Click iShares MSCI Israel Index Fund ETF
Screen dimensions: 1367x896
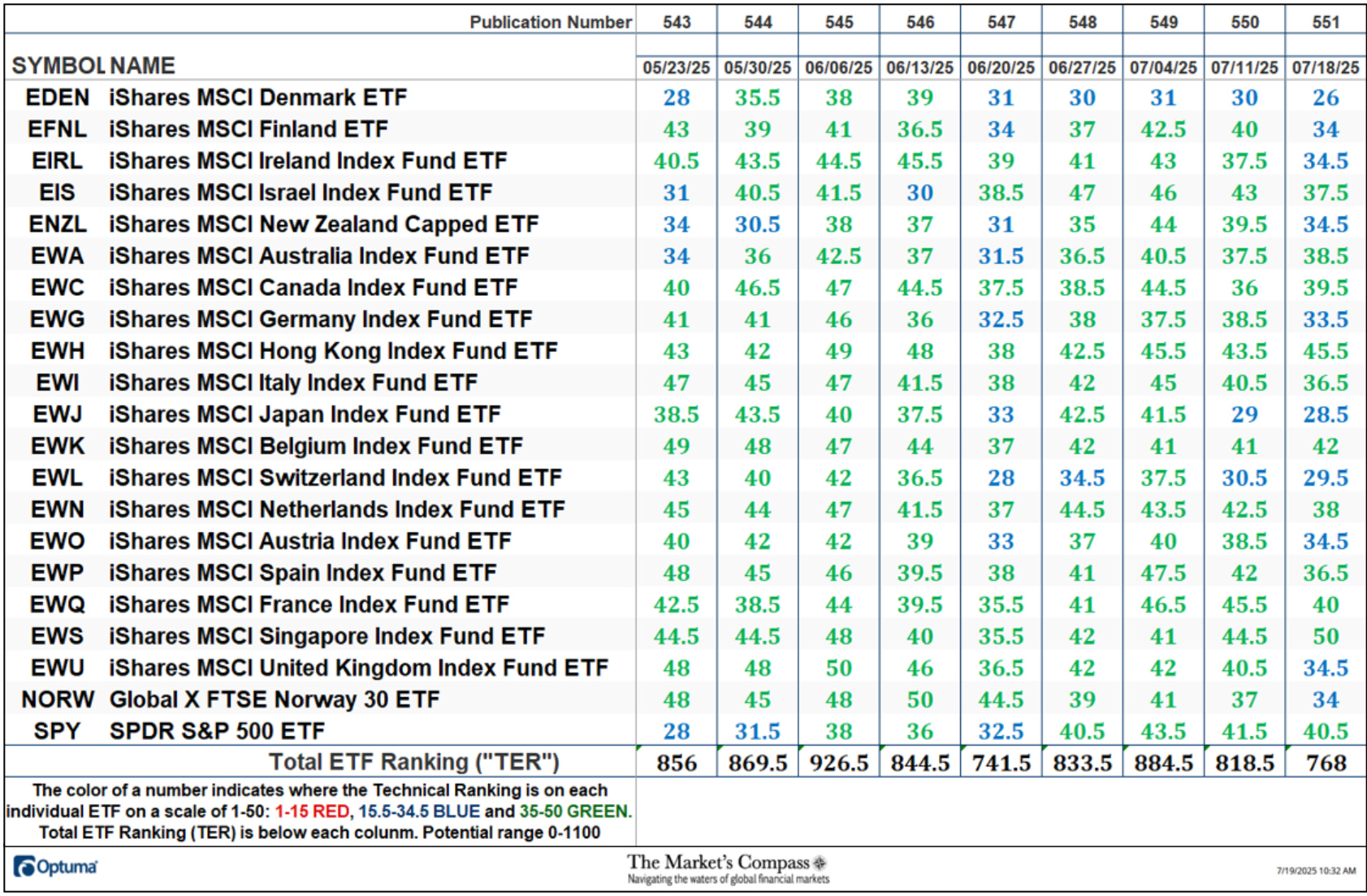301,193
